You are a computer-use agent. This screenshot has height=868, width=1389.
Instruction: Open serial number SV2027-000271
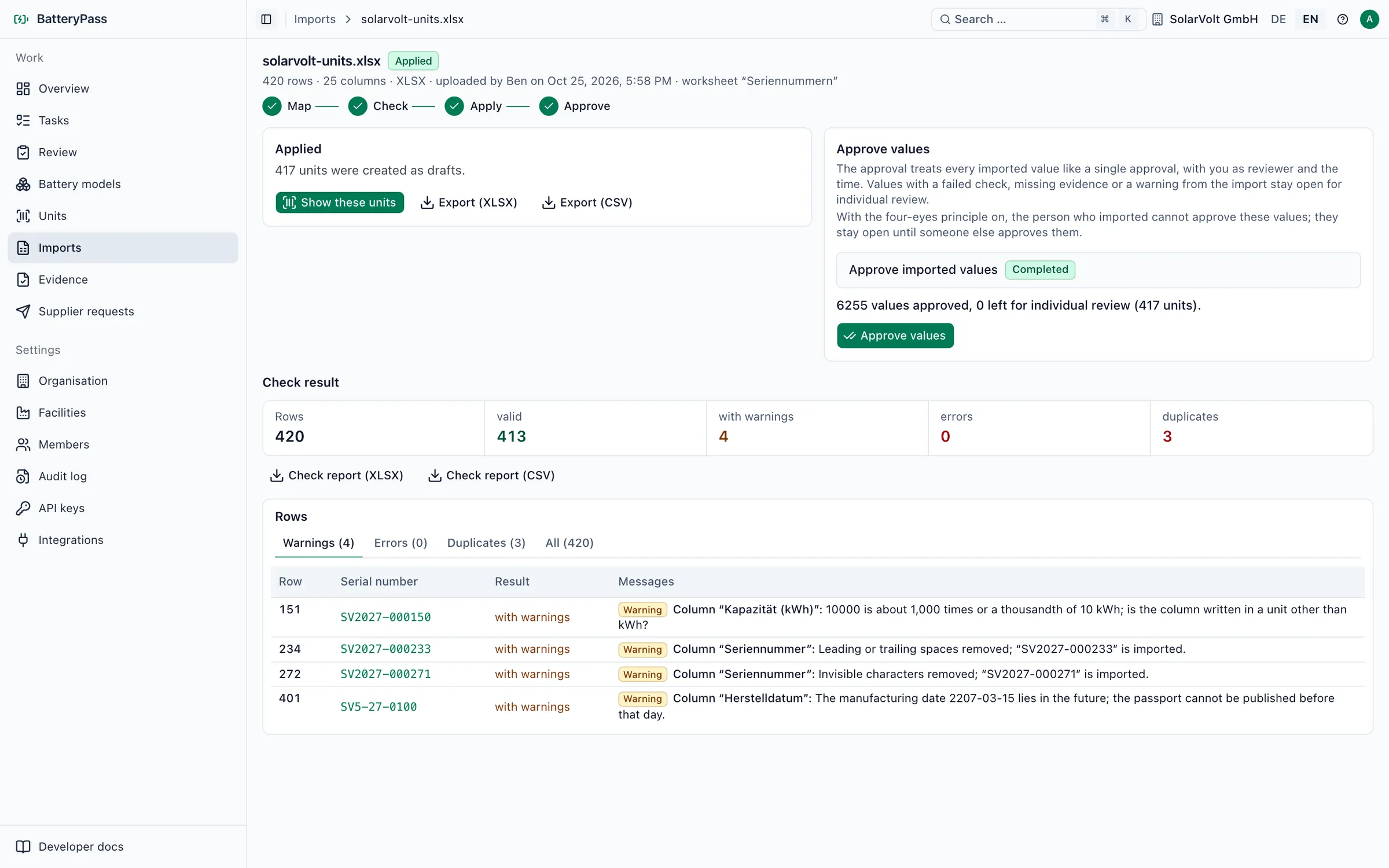(385, 674)
